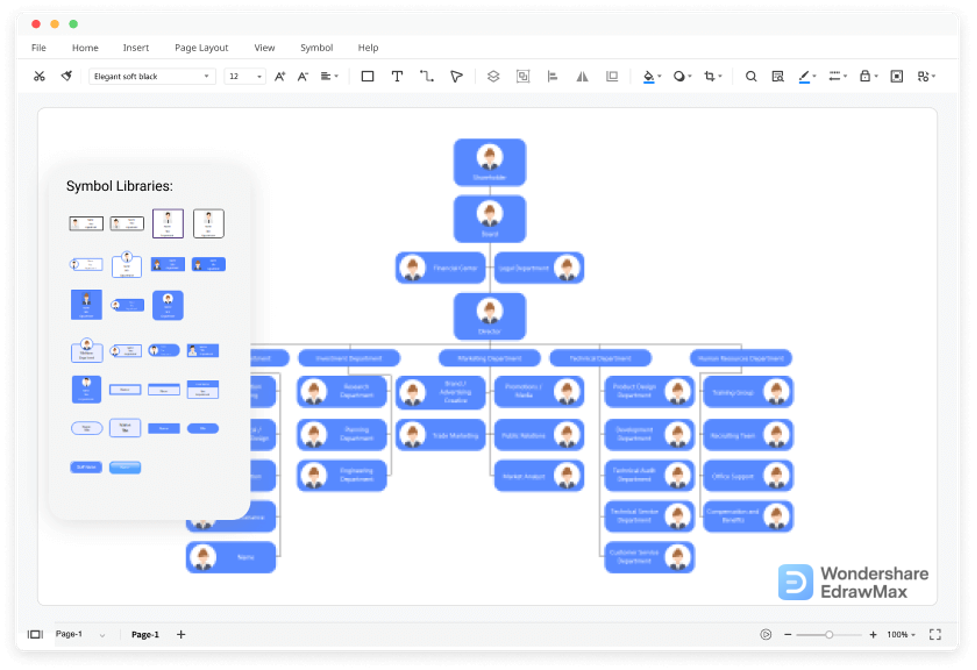This screenshot has height=670, width=977.
Task: Open the Layers icon
Action: (x=493, y=76)
